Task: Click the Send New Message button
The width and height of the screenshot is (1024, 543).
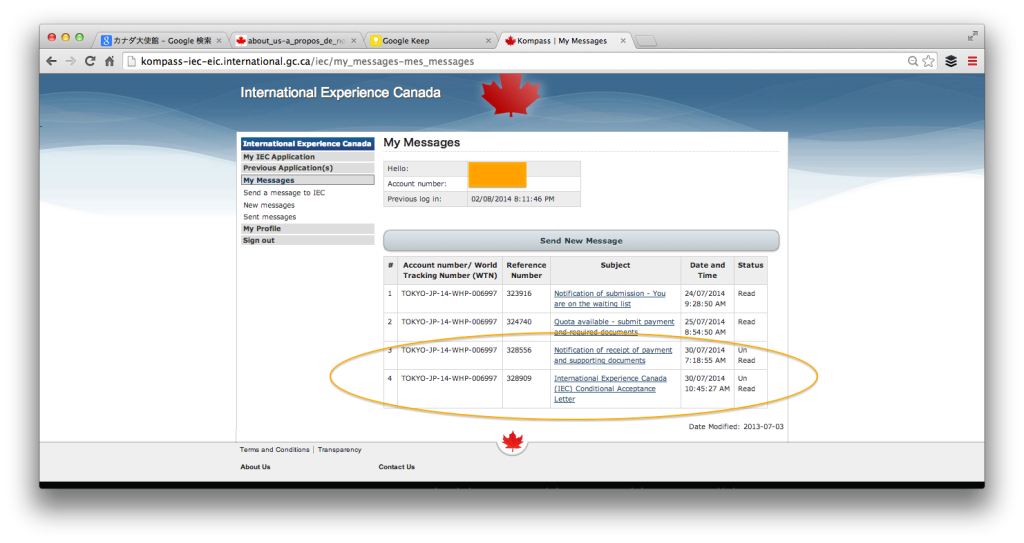Action: 580,241
